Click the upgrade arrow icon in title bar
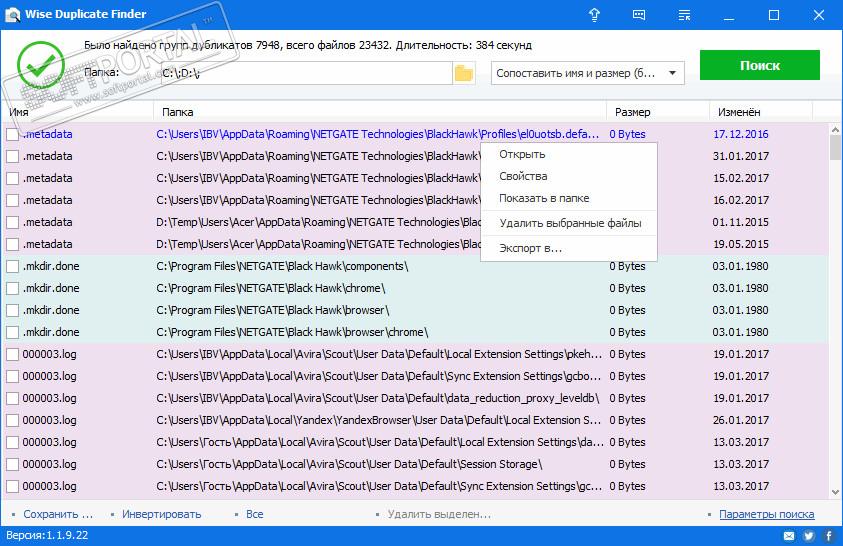 coord(594,15)
